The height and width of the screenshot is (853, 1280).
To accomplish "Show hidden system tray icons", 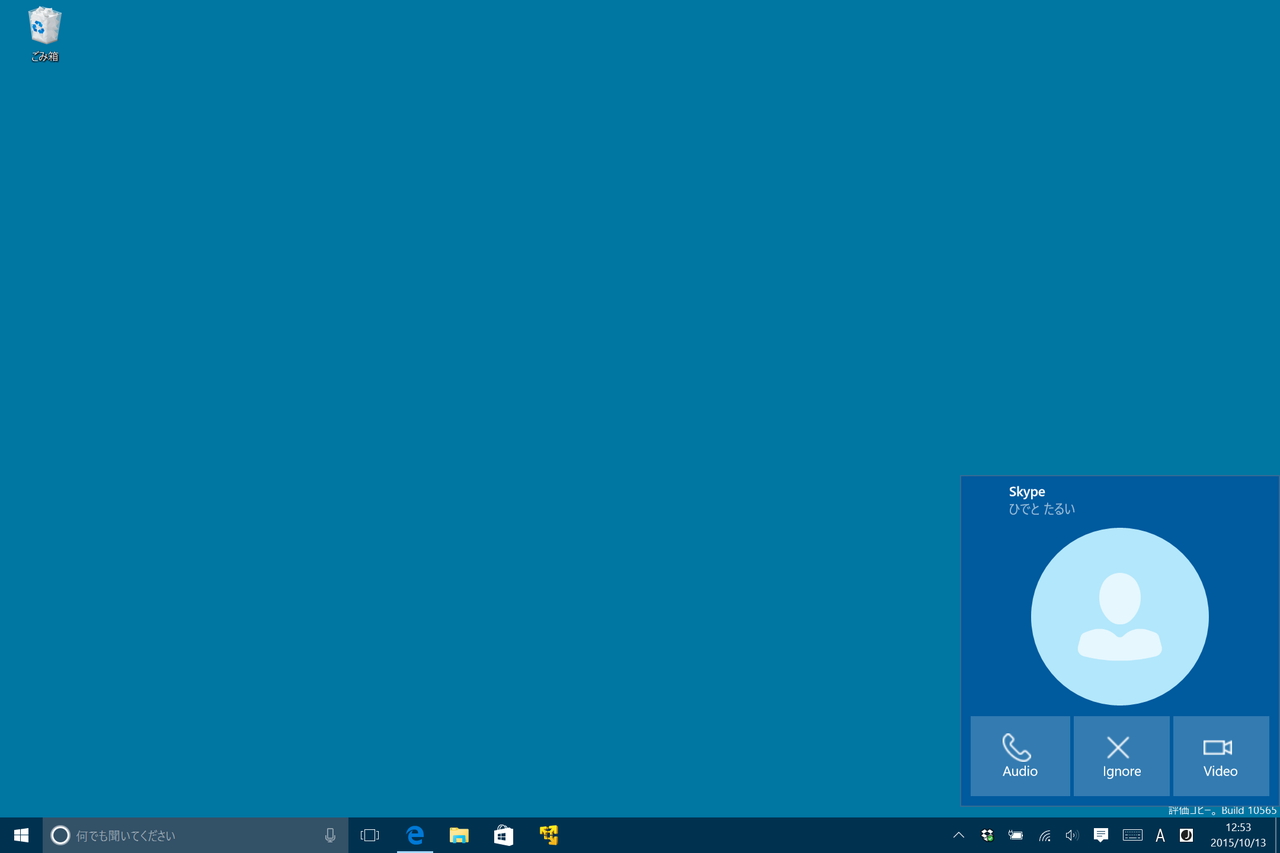I will click(x=958, y=835).
